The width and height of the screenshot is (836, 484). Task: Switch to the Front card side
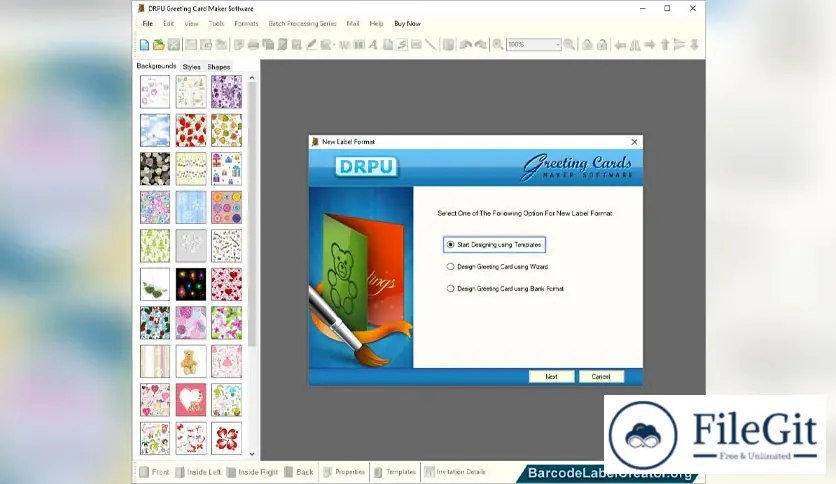tap(155, 472)
